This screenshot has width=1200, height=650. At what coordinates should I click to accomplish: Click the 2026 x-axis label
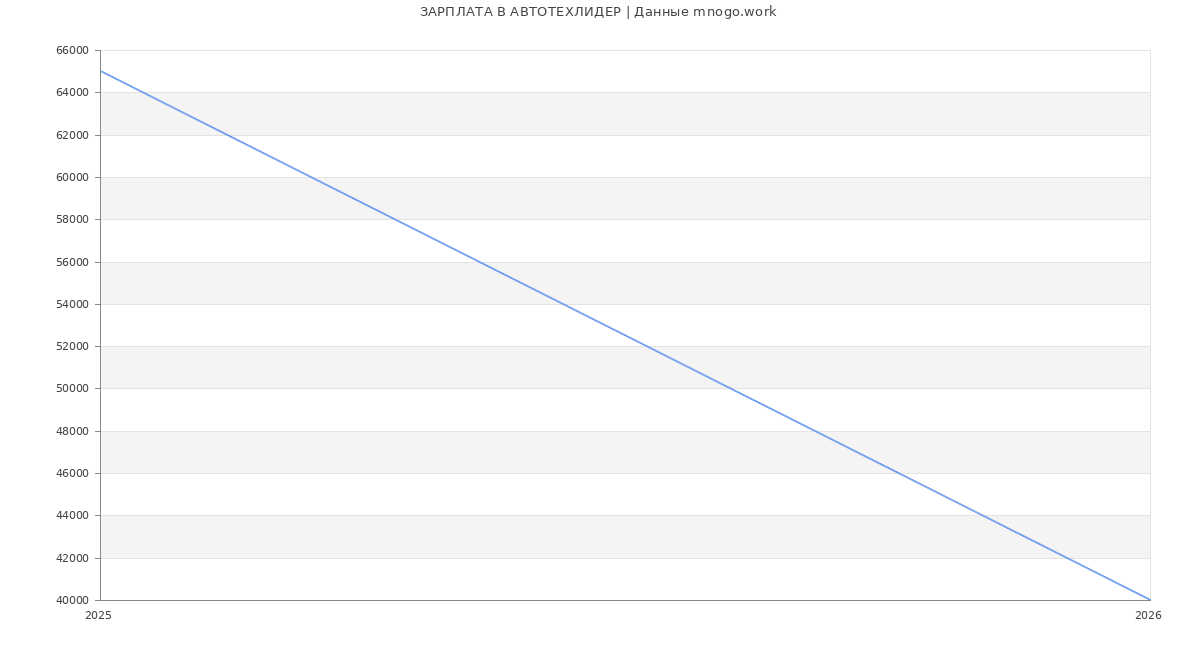coord(1148,616)
